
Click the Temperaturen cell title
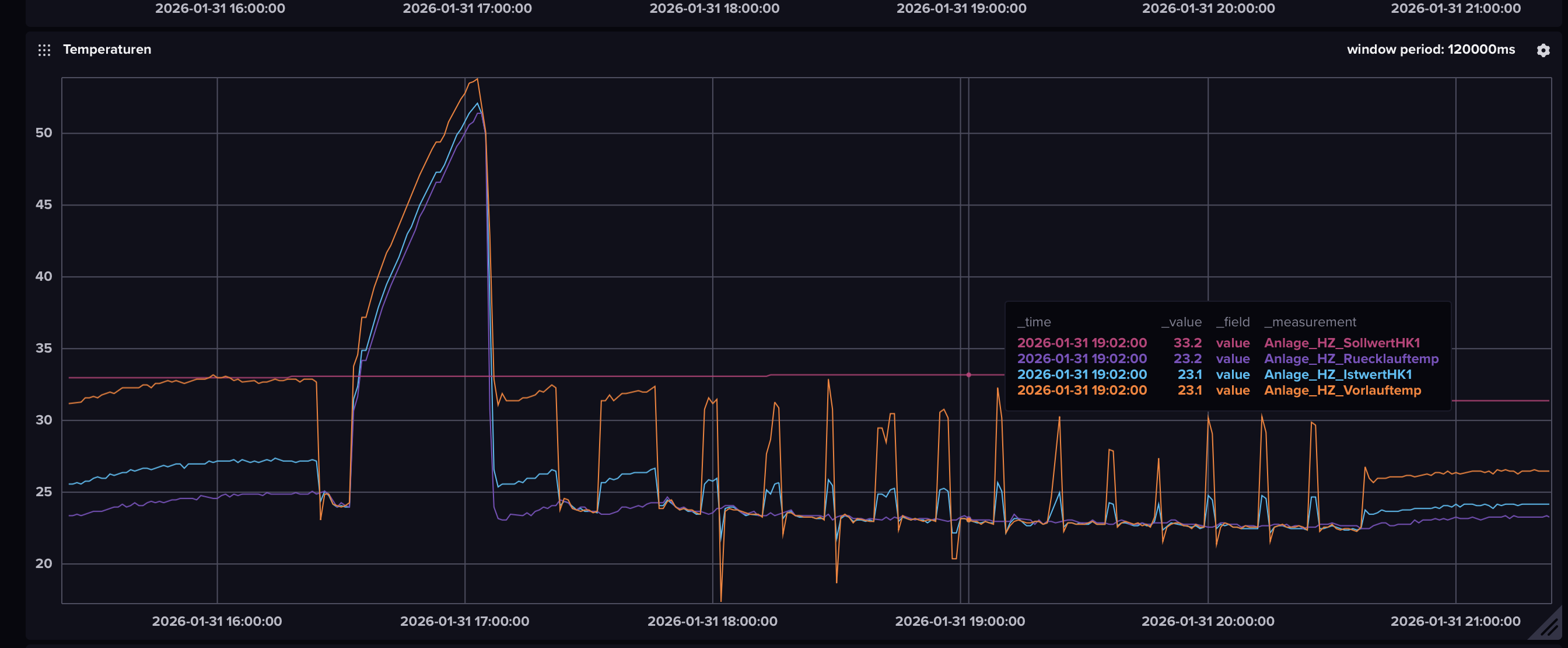pyautogui.click(x=107, y=50)
